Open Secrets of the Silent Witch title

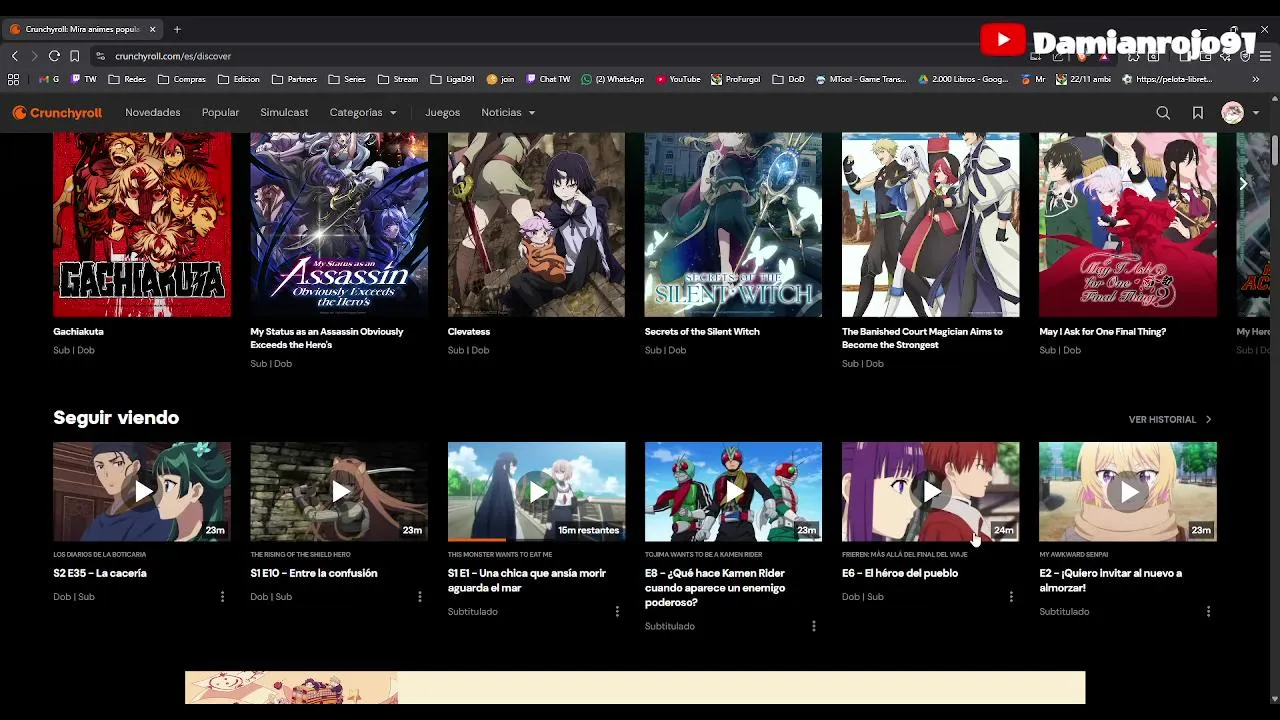click(x=702, y=332)
